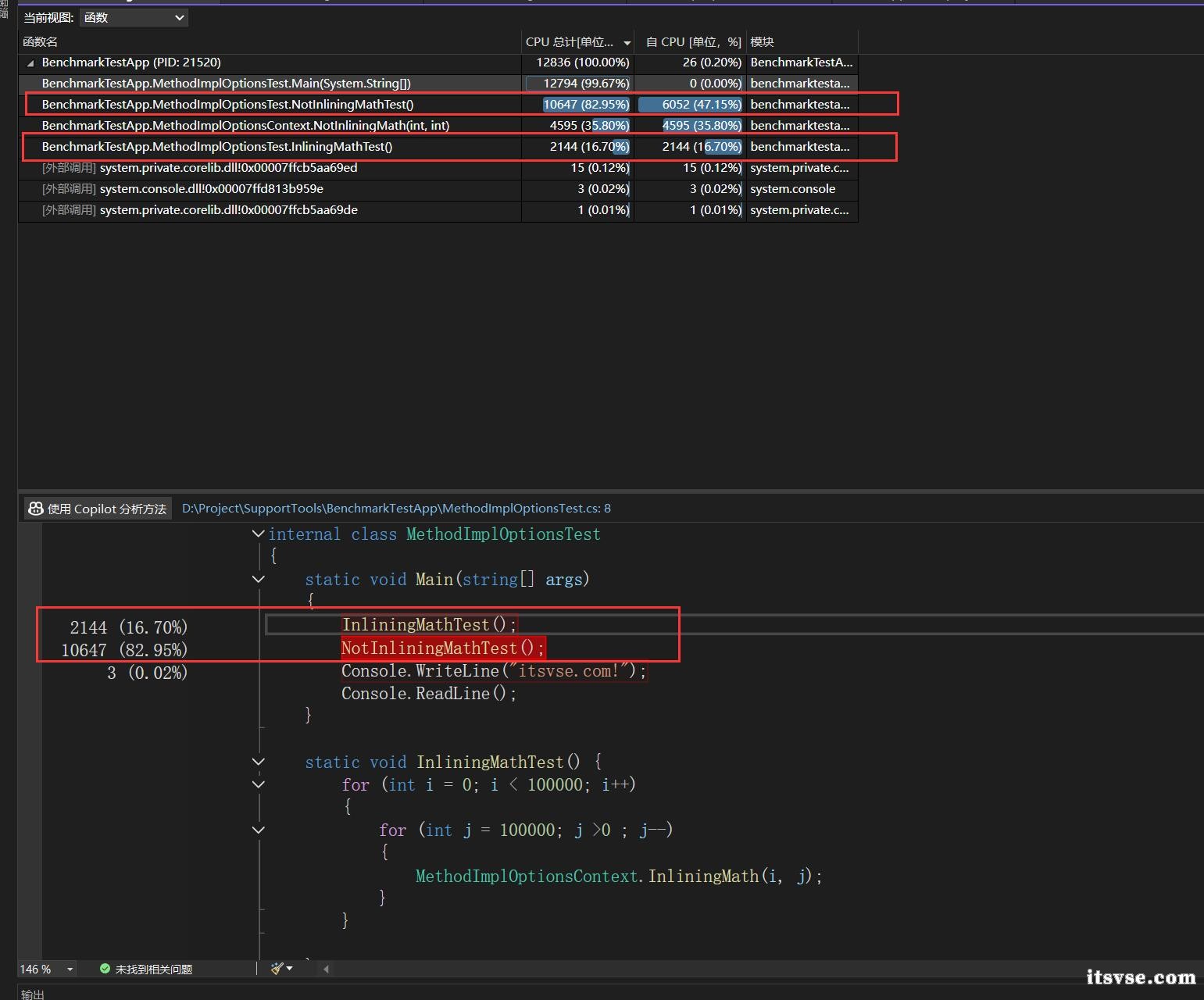Collapse the outer for (int i) loop block
This screenshot has width=1204, height=1000.
click(258, 784)
